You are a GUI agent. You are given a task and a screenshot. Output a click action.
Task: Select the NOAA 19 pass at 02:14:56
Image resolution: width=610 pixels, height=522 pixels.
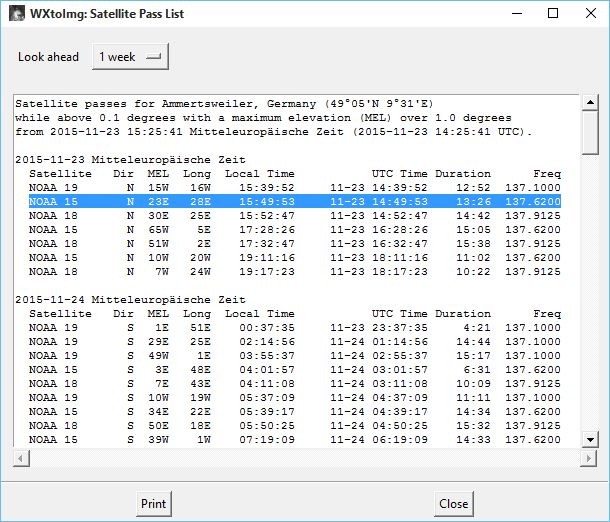(x=294, y=342)
